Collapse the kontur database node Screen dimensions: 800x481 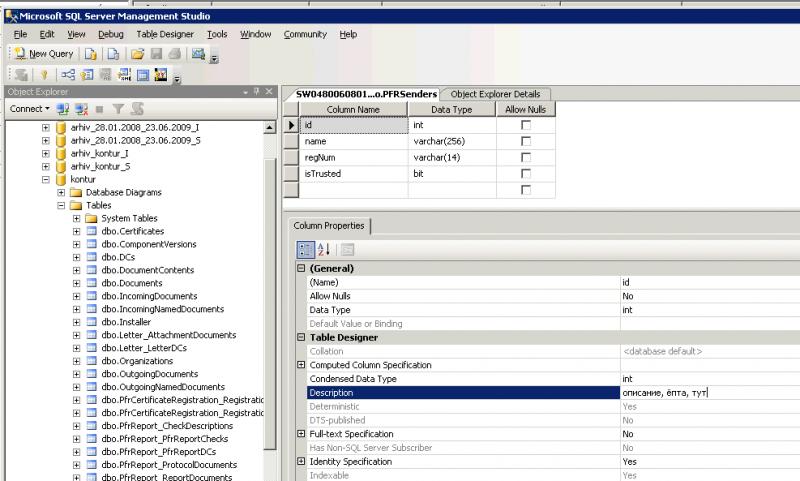tap(46, 180)
